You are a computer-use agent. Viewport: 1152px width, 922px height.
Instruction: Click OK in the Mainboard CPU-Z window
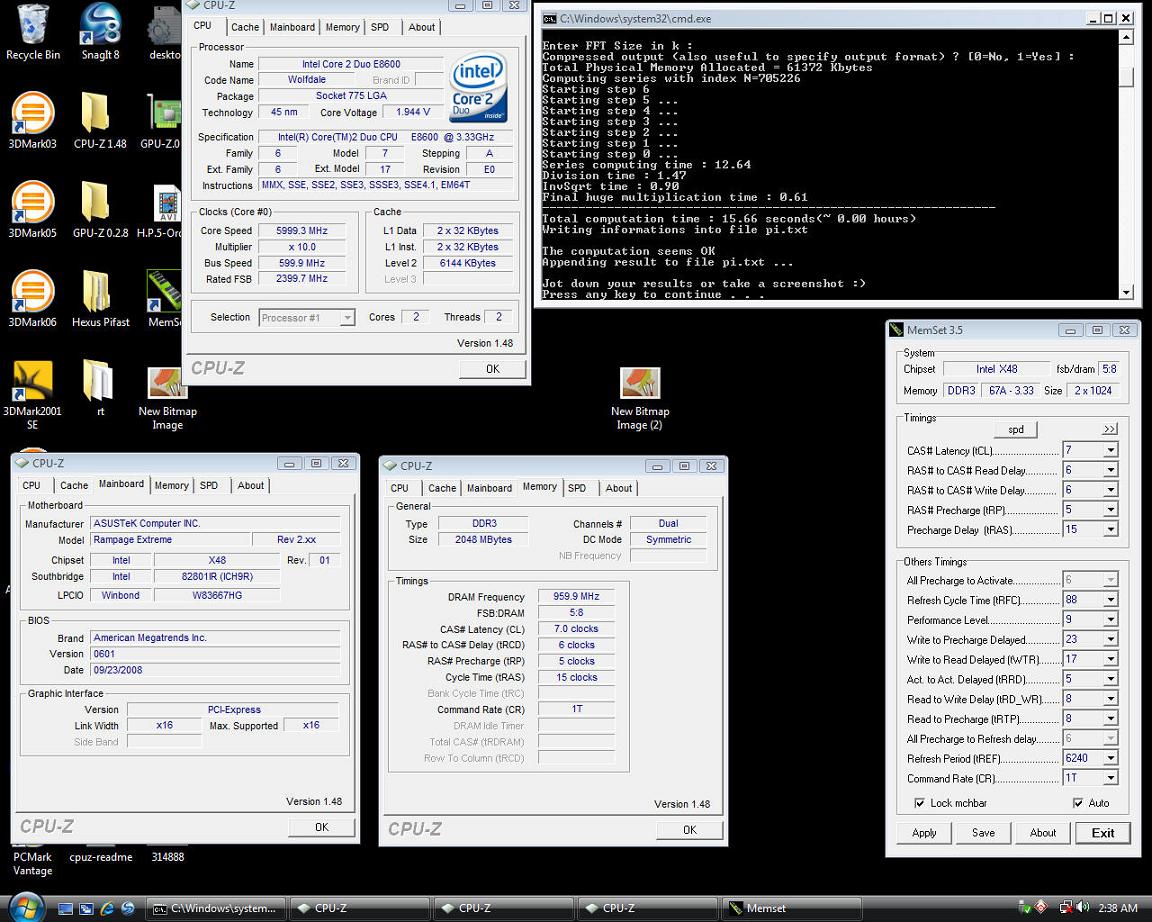322,827
